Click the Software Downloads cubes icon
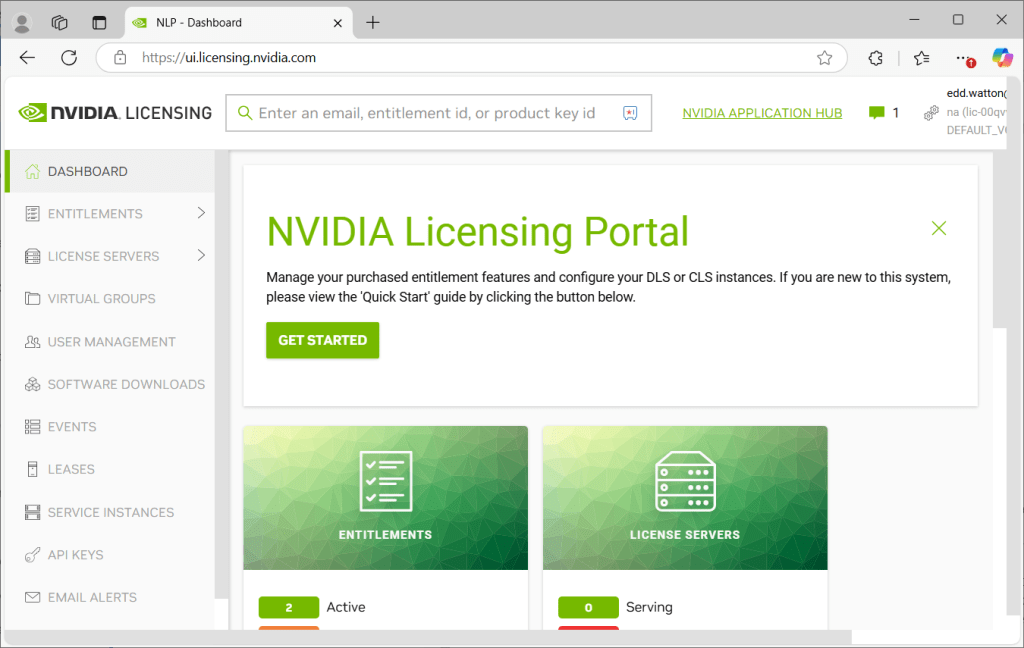The width and height of the screenshot is (1024, 648). [x=32, y=385]
